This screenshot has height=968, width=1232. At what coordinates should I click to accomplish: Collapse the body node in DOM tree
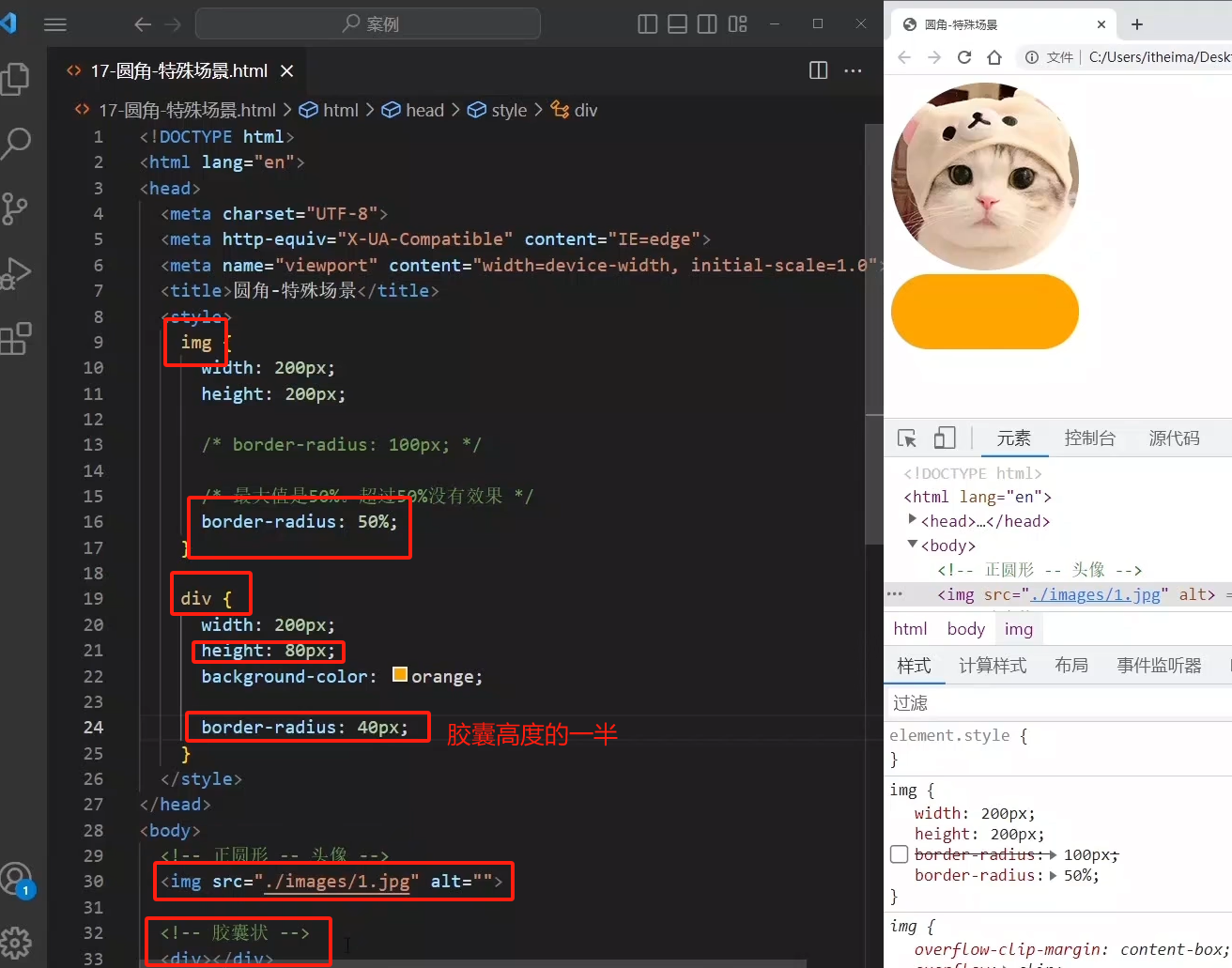(x=912, y=545)
